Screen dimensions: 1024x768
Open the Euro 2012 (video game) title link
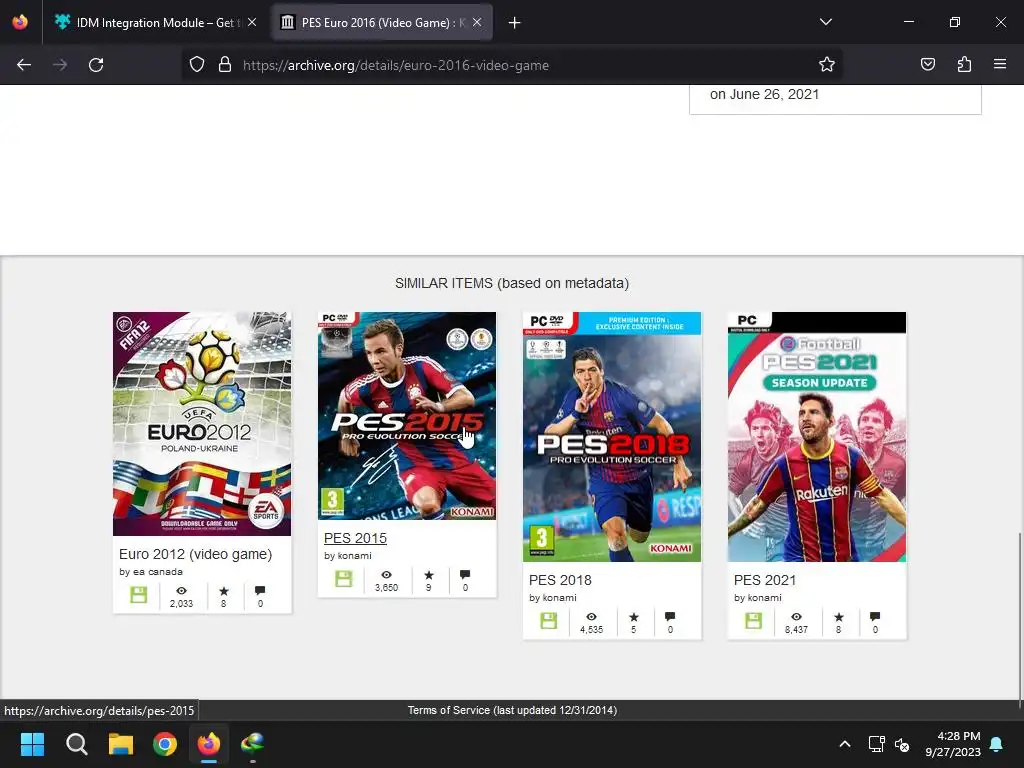tap(195, 554)
